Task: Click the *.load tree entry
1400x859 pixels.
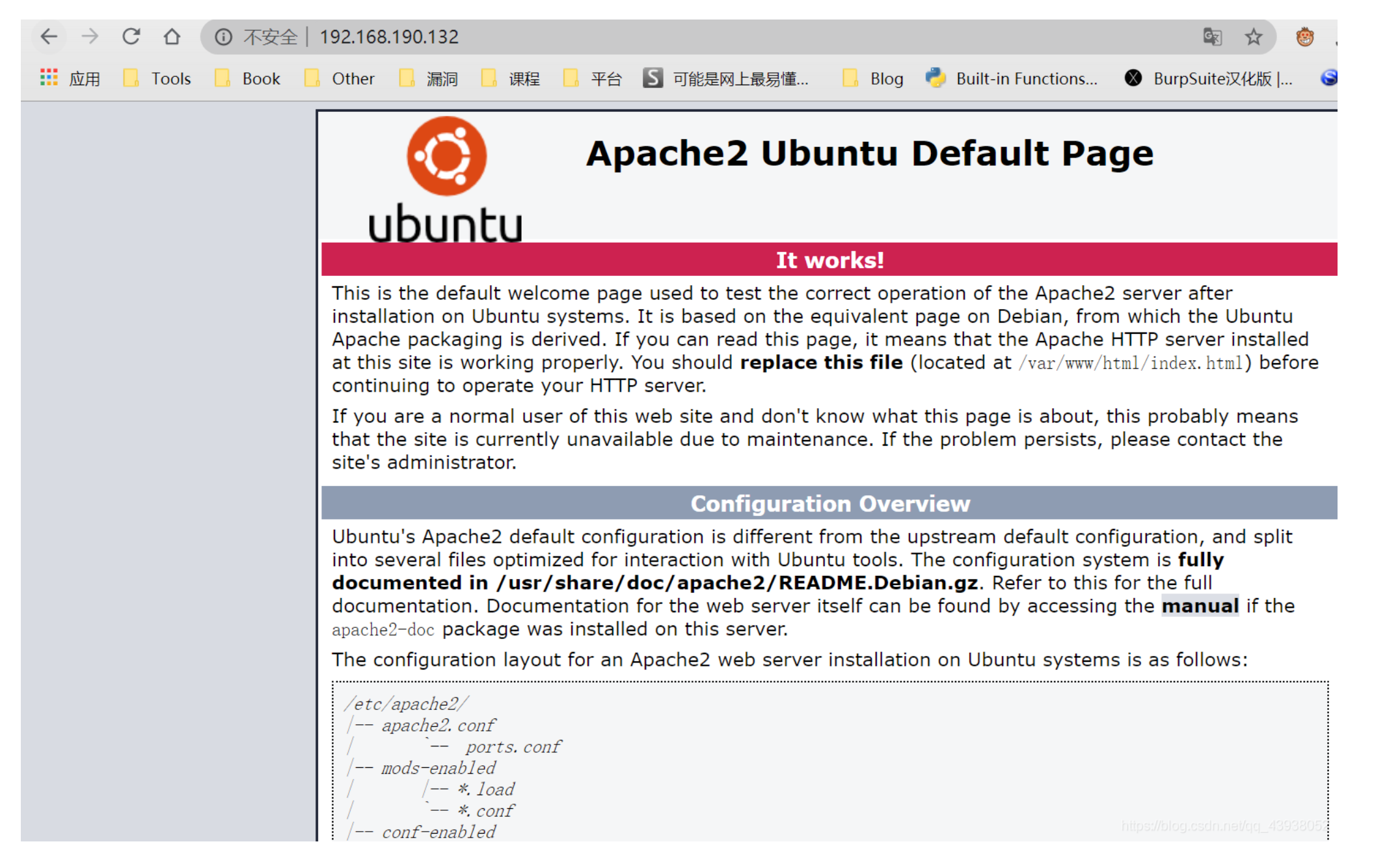Action: point(486,790)
